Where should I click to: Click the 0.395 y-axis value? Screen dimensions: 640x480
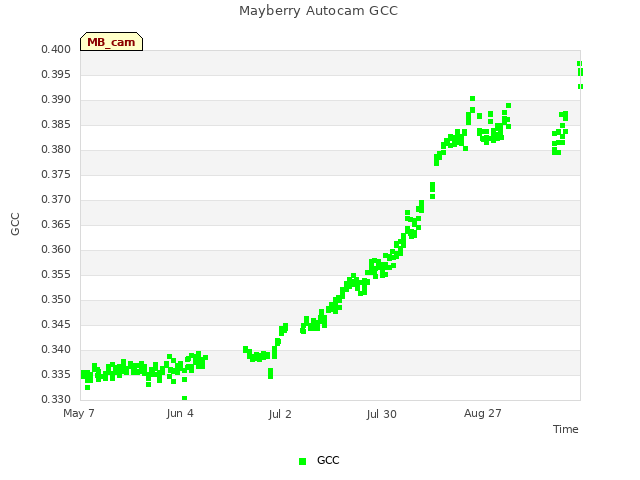56,75
